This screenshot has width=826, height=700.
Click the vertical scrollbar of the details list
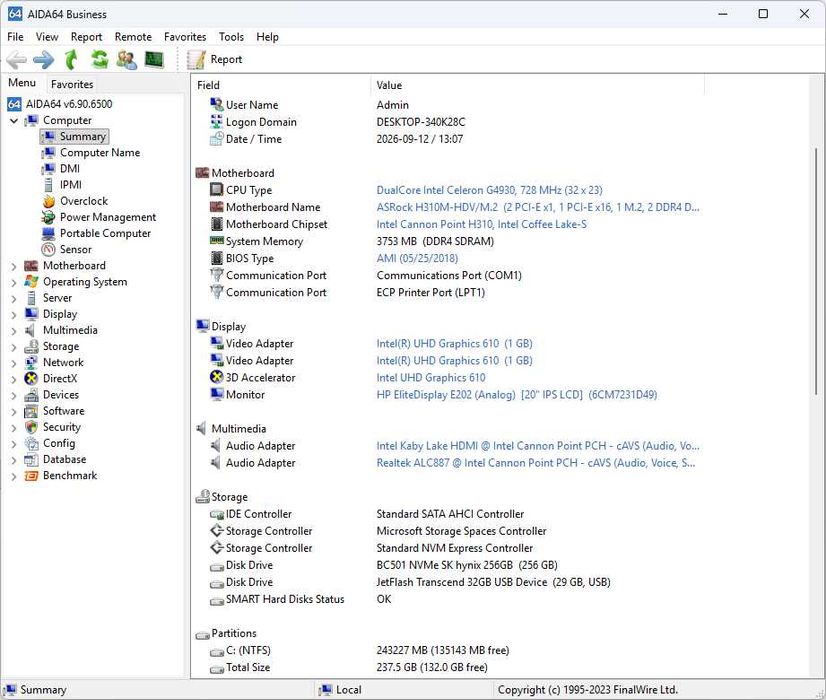(817, 271)
